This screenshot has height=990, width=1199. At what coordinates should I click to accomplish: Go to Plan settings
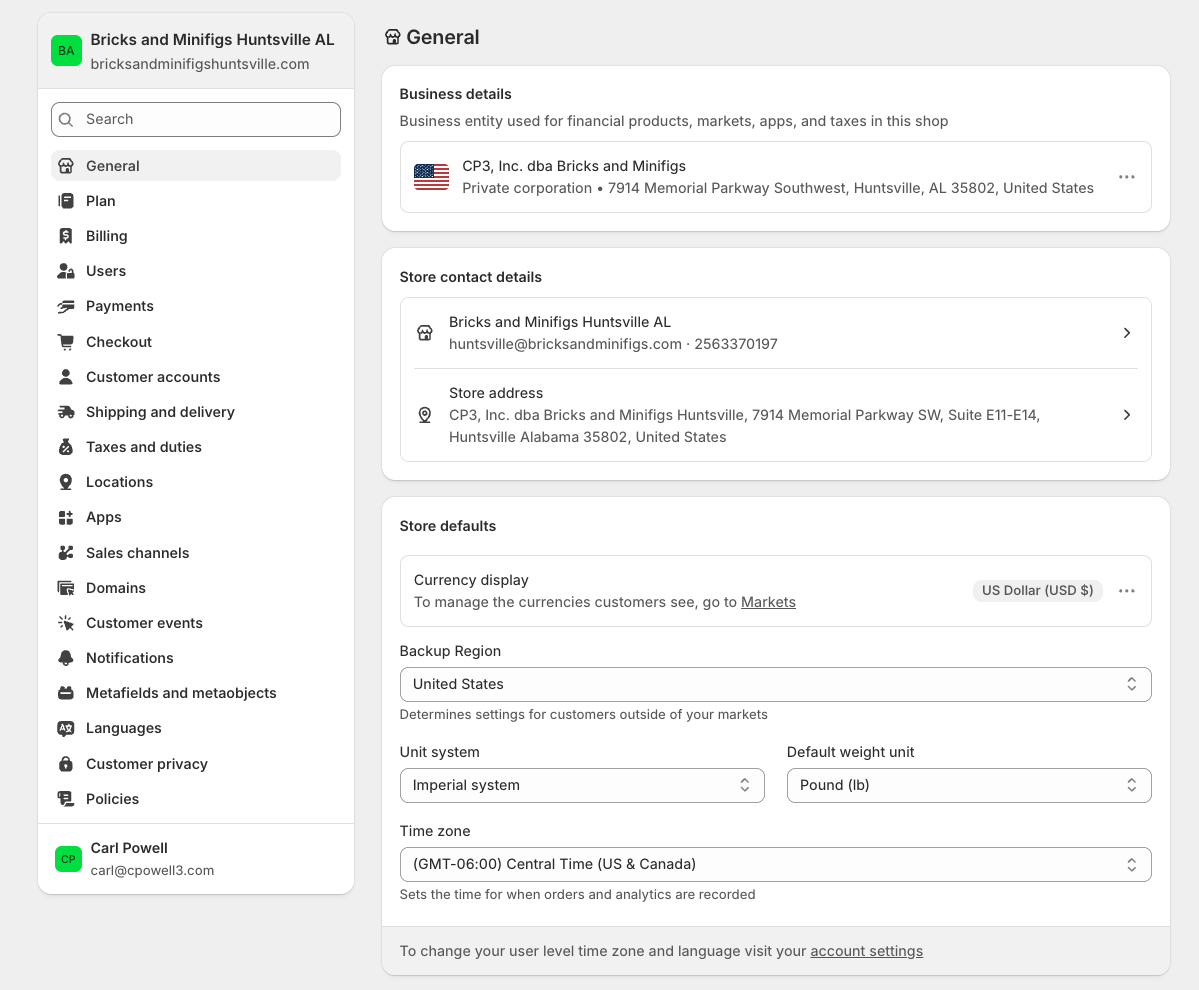(x=196, y=201)
